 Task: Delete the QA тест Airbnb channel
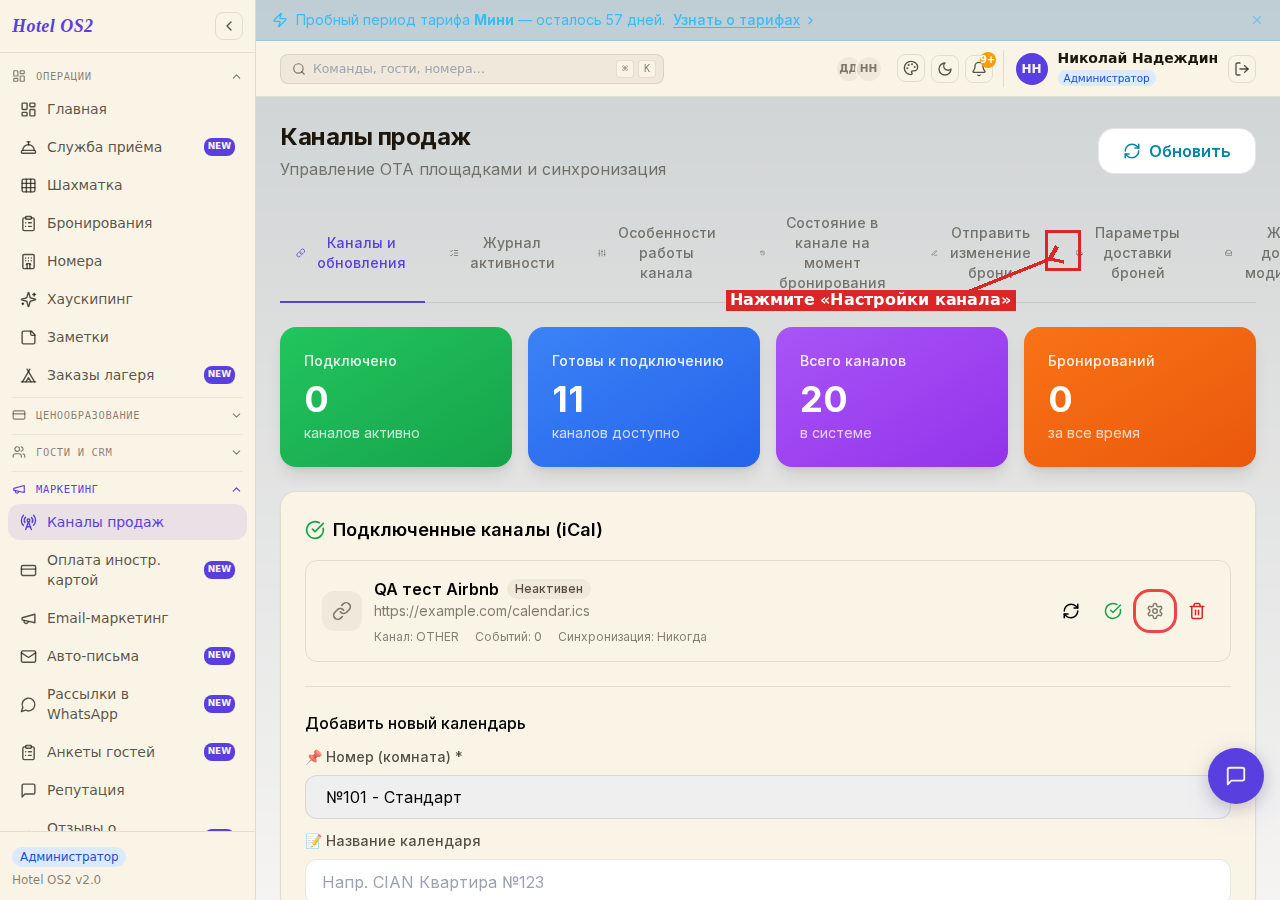1197,611
